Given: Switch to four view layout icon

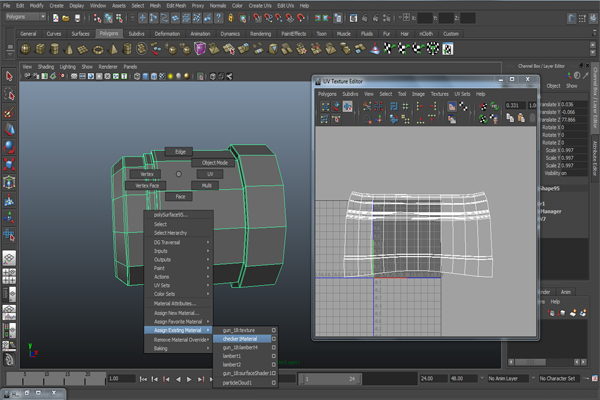Looking at the screenshot, I should 9,276.
